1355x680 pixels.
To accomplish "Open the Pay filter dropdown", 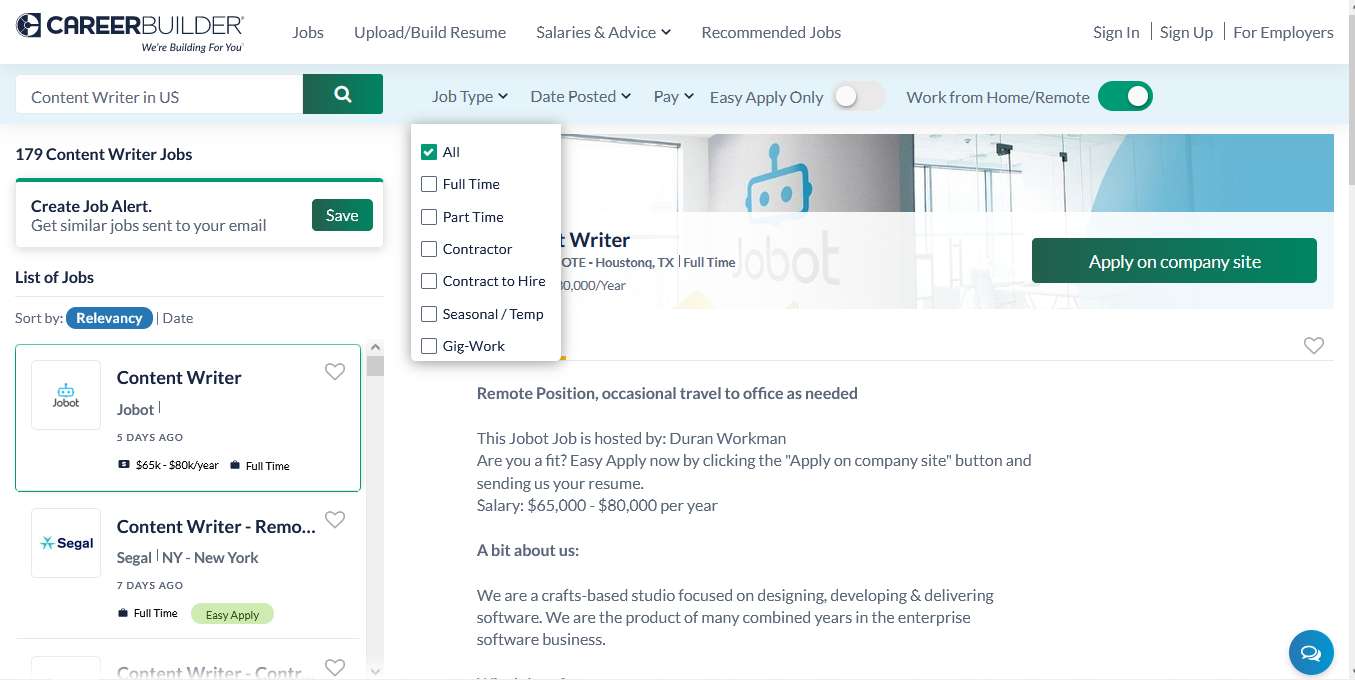I will [672, 96].
